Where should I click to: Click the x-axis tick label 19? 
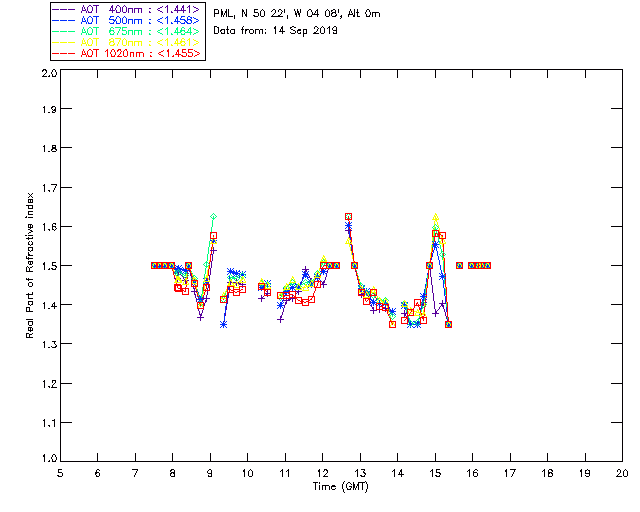pyautogui.click(x=585, y=473)
